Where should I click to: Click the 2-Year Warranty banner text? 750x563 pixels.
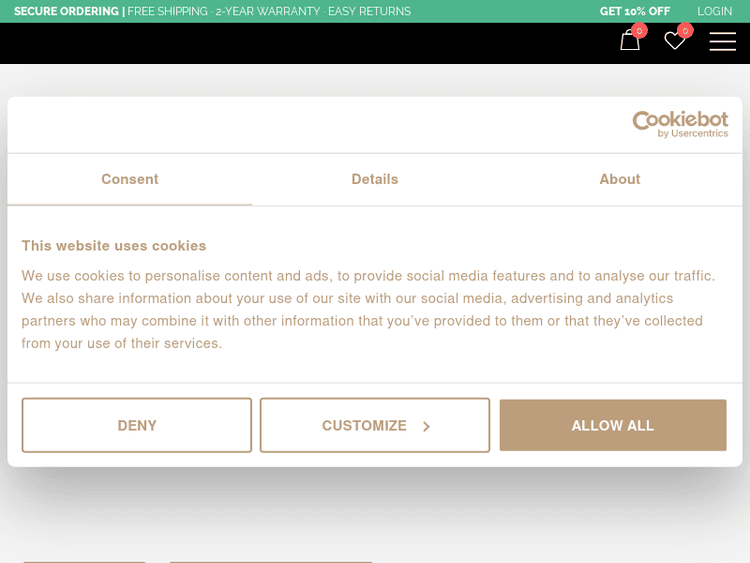click(x=268, y=11)
